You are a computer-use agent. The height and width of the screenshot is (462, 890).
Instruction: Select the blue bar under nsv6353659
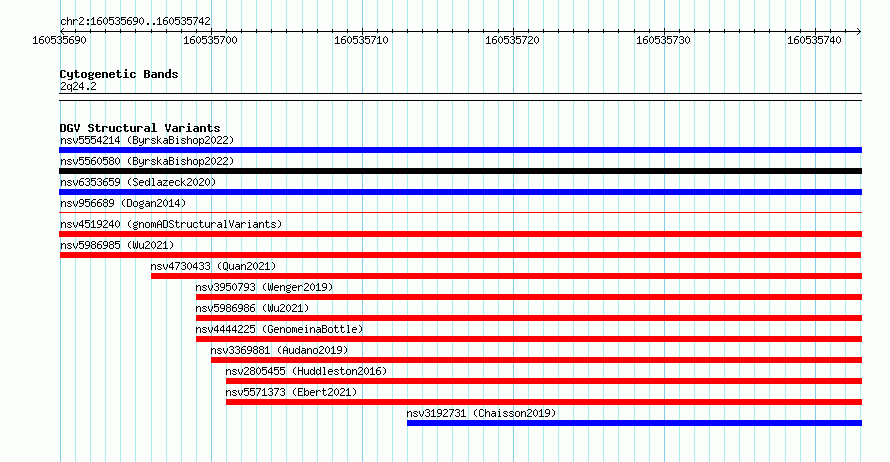(x=460, y=192)
